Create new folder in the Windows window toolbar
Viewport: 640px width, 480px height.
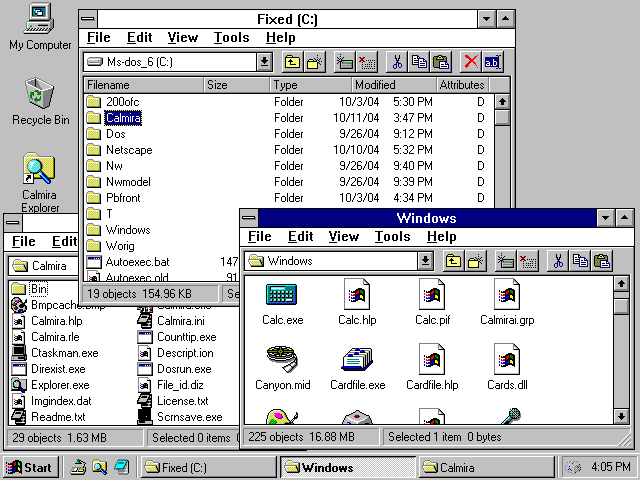476,261
